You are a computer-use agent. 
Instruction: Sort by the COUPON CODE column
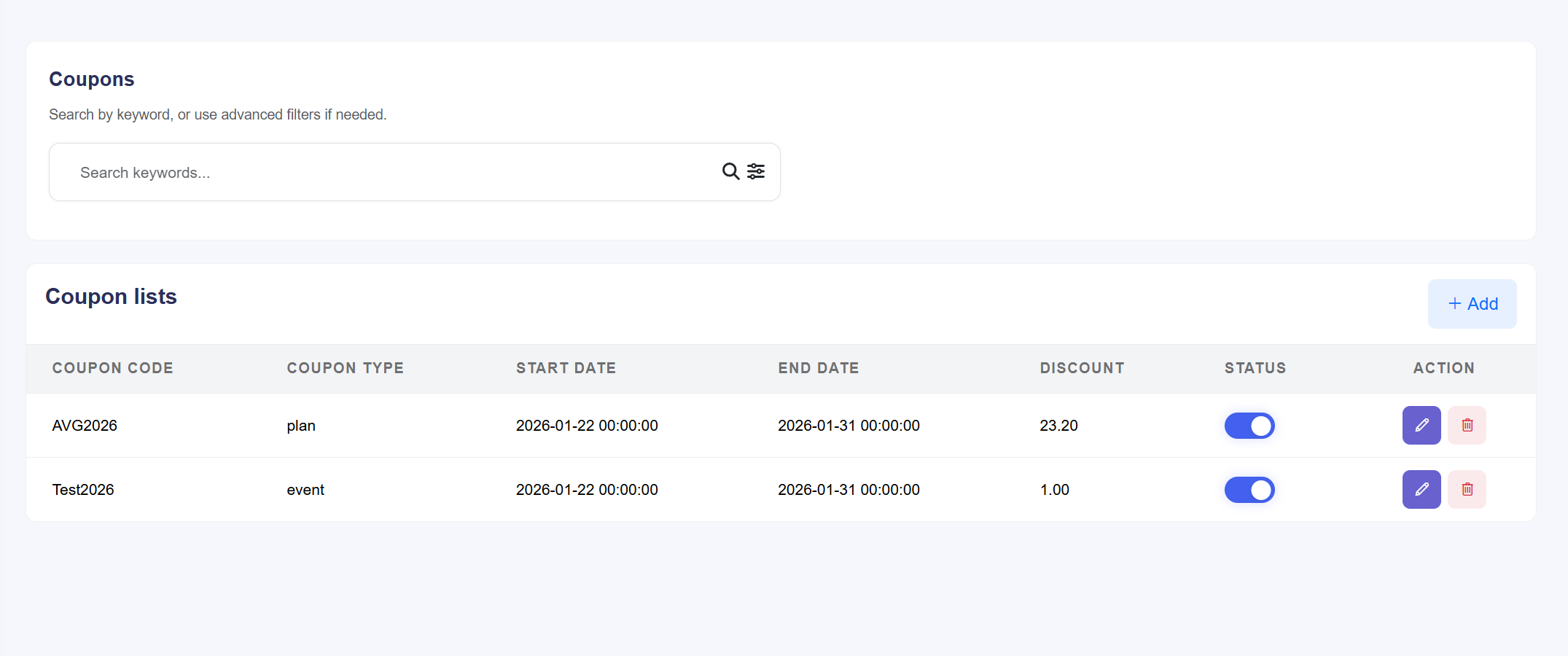tap(112, 368)
